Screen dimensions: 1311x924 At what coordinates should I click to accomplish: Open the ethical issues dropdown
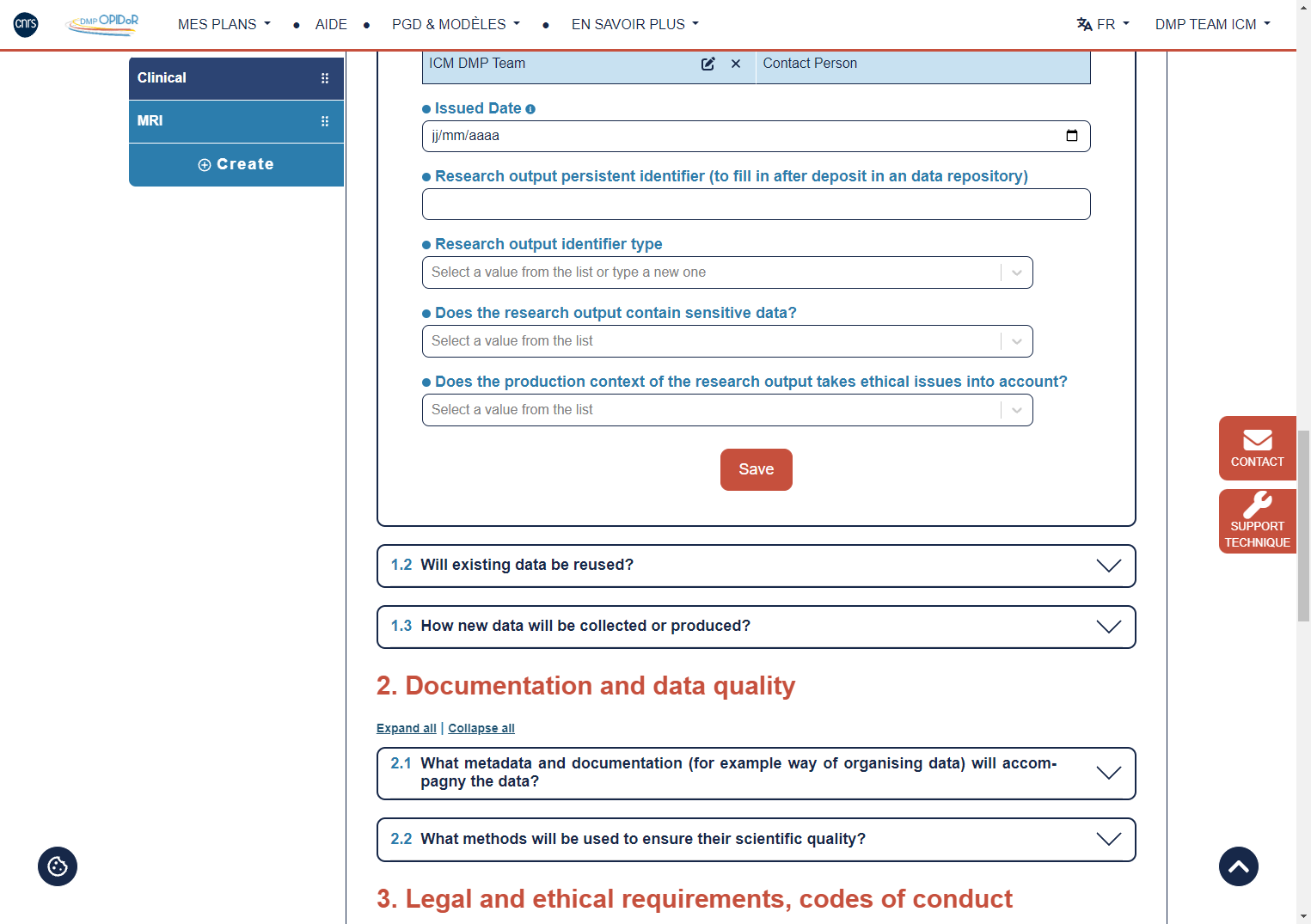[x=727, y=410]
